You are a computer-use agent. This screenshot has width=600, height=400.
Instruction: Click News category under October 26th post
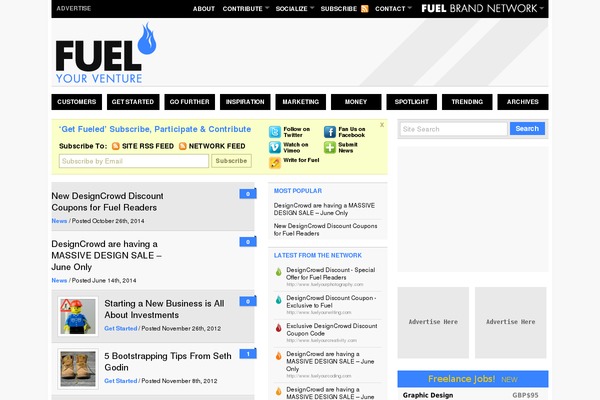click(59, 221)
